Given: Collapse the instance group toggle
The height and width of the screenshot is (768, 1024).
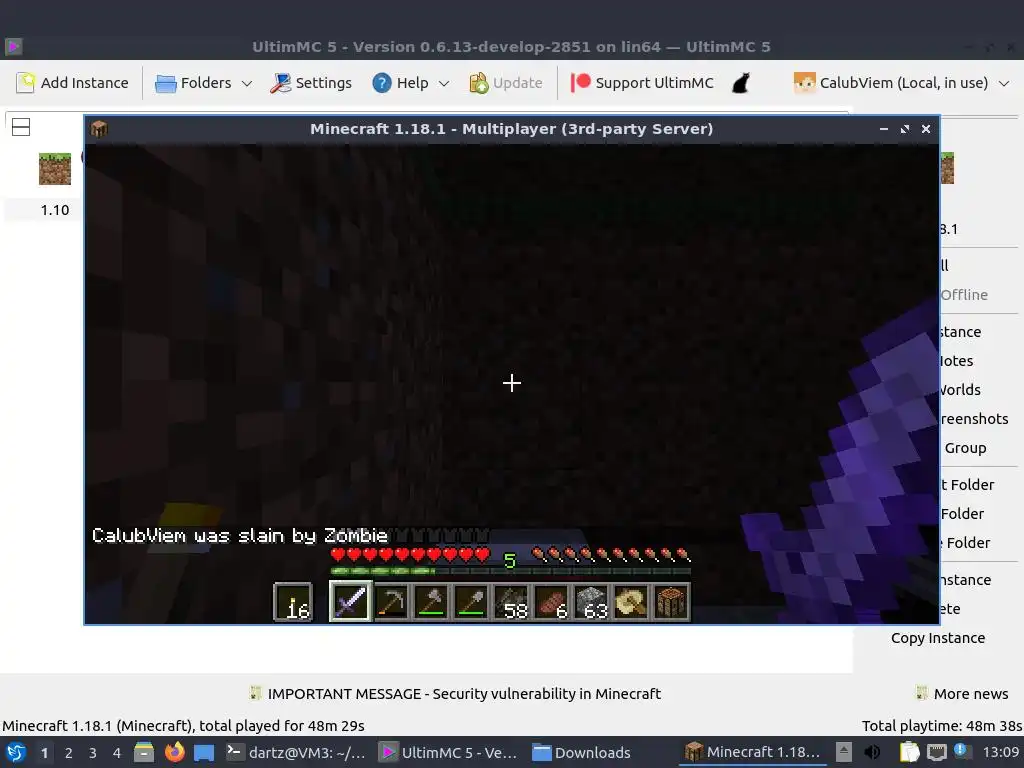Looking at the screenshot, I should tap(21, 127).
